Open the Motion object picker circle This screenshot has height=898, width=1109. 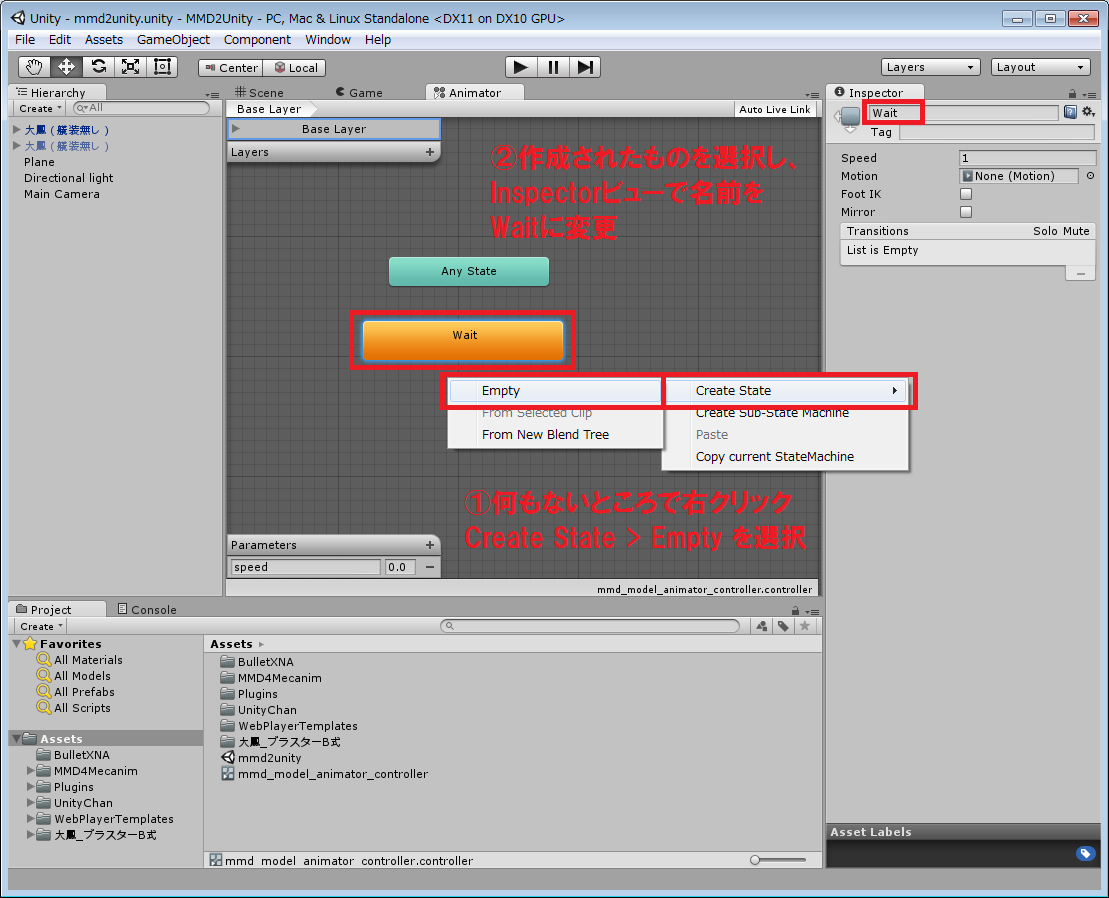pos(1090,176)
